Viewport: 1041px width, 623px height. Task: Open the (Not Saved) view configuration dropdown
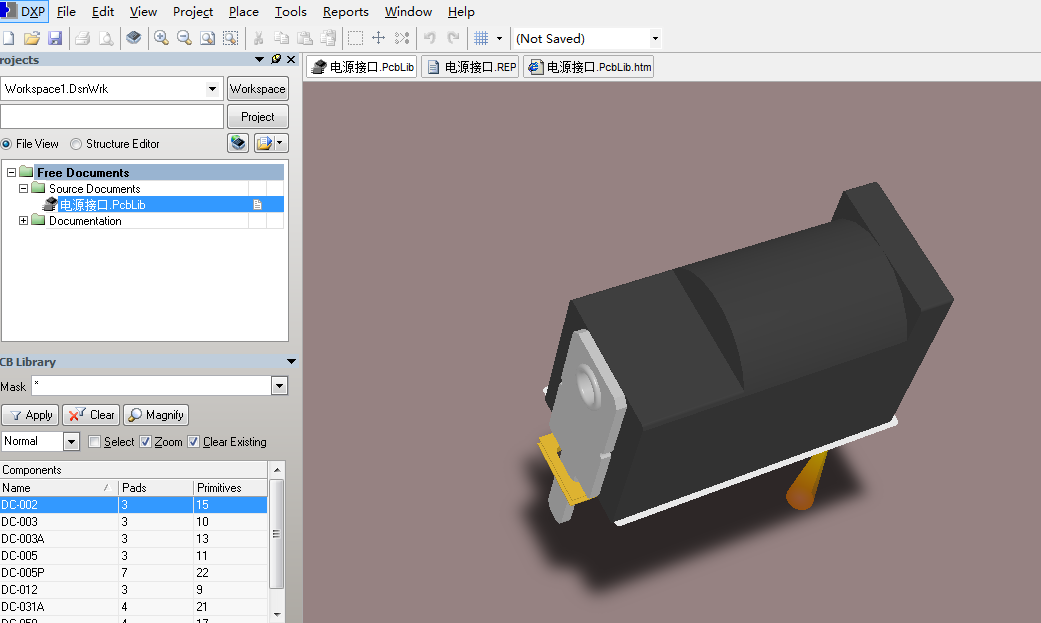(655, 39)
